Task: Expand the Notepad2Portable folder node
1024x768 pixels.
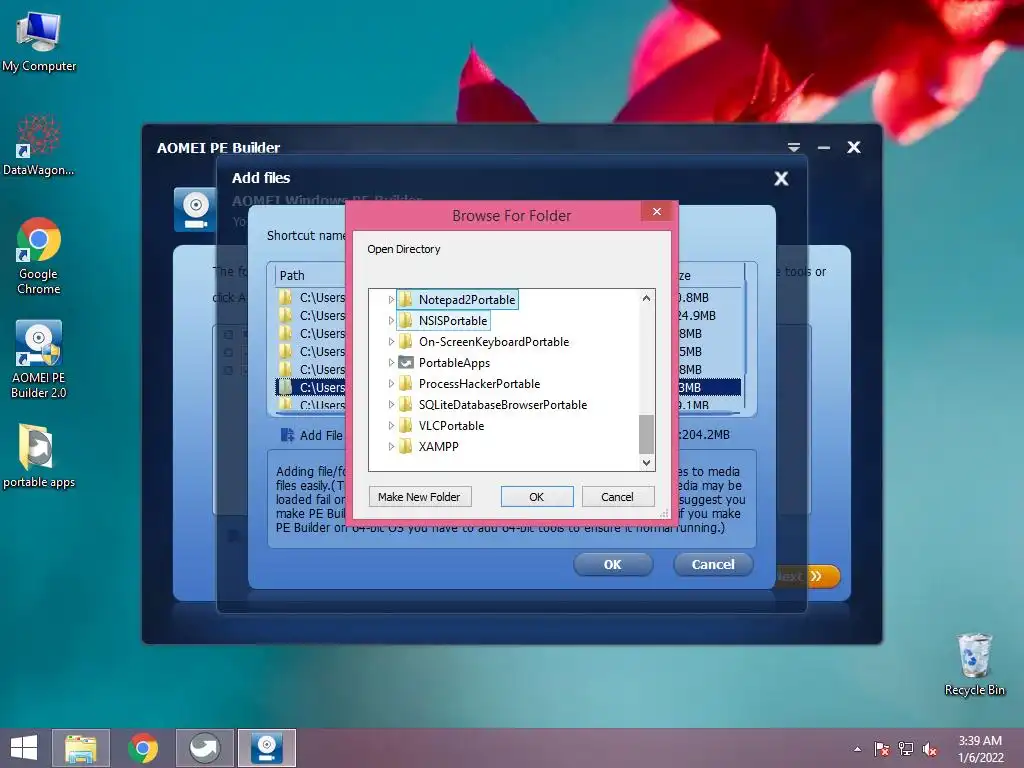Action: tap(391, 300)
